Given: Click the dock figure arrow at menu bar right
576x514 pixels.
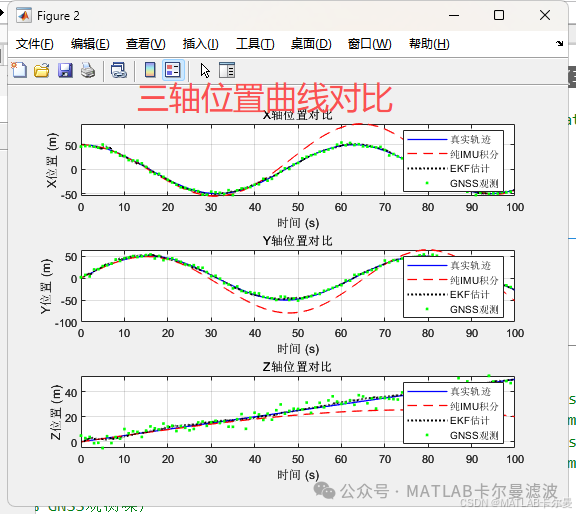Looking at the screenshot, I should (559, 43).
